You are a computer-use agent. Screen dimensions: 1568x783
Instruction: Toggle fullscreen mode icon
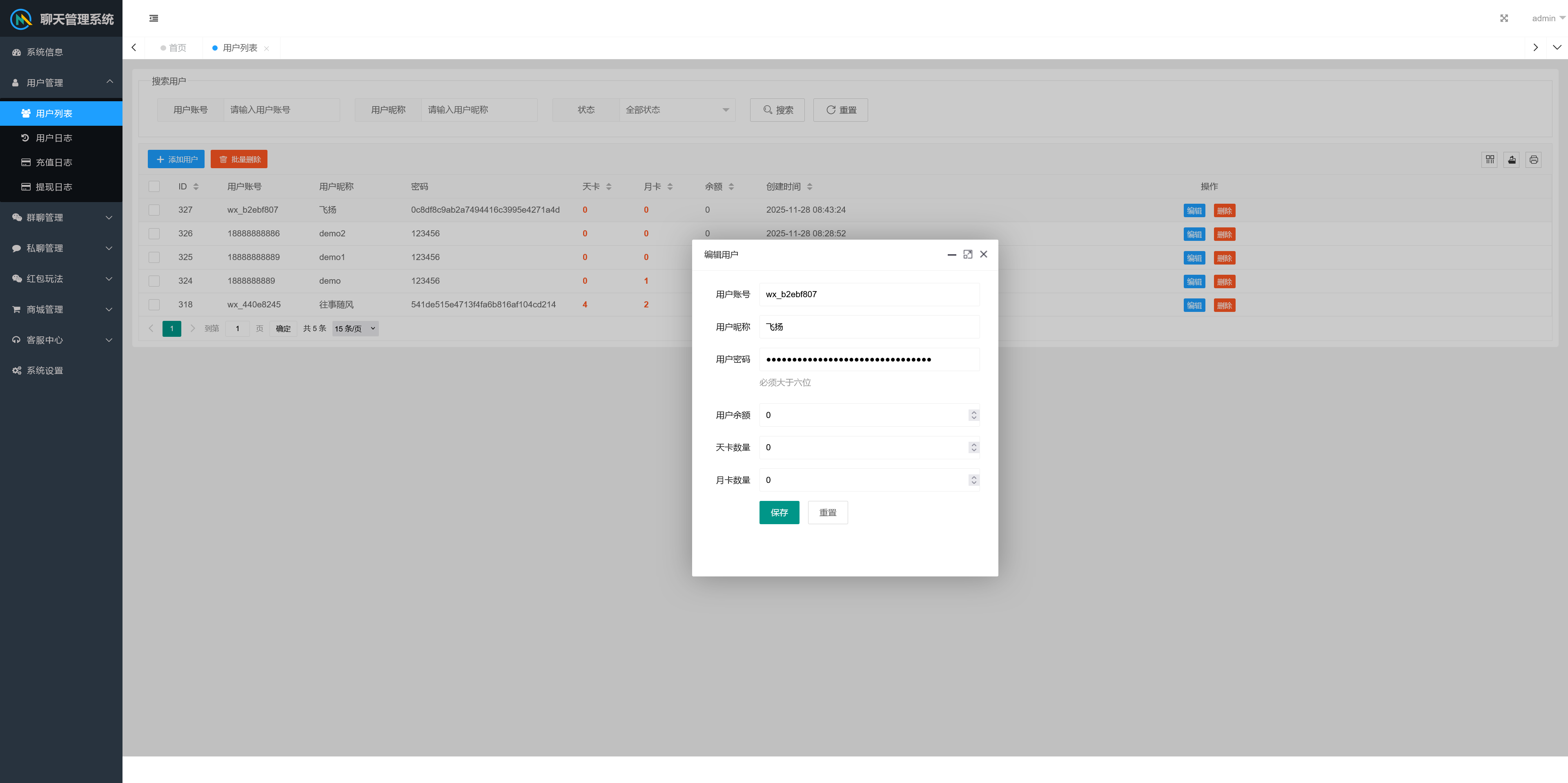tap(1503, 18)
